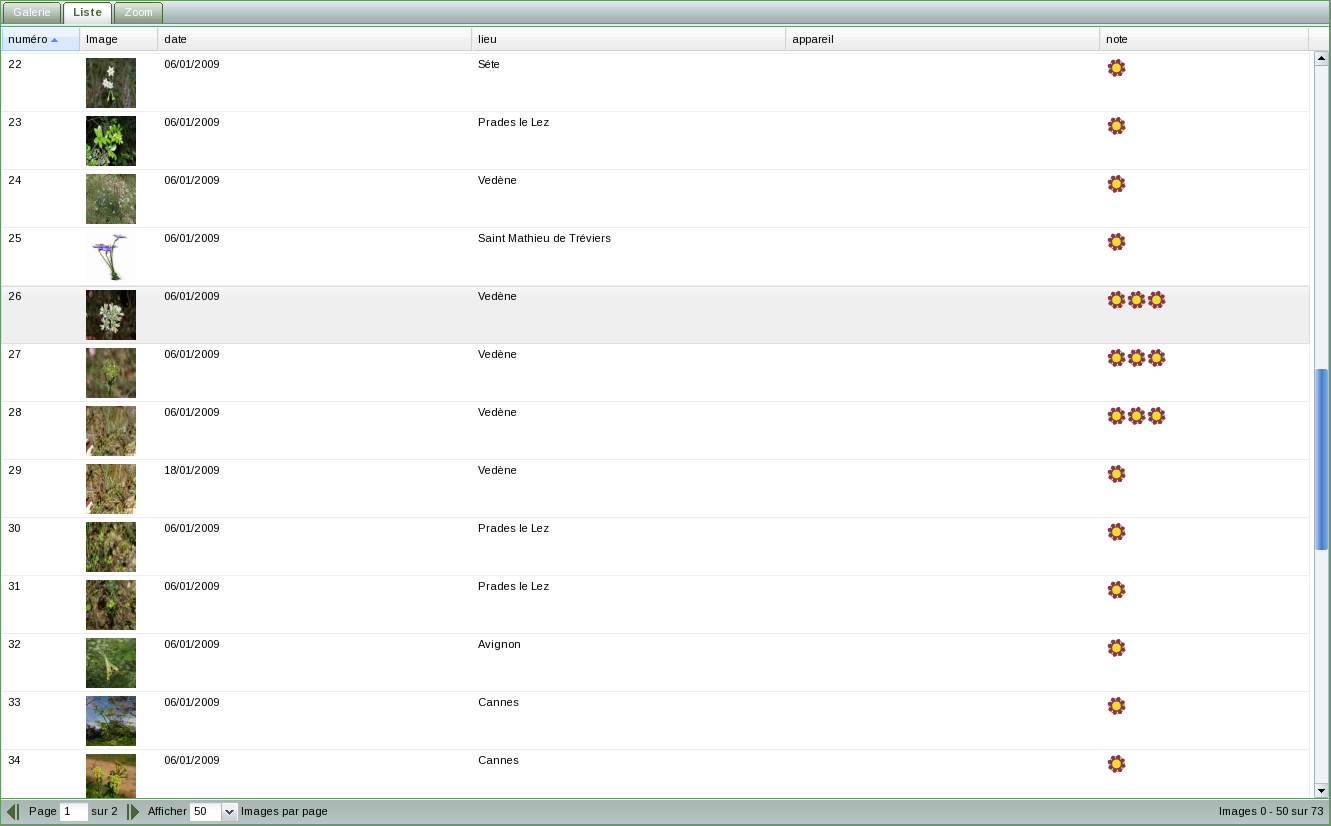
Task: Open the Zoom tab
Action: coord(138,12)
